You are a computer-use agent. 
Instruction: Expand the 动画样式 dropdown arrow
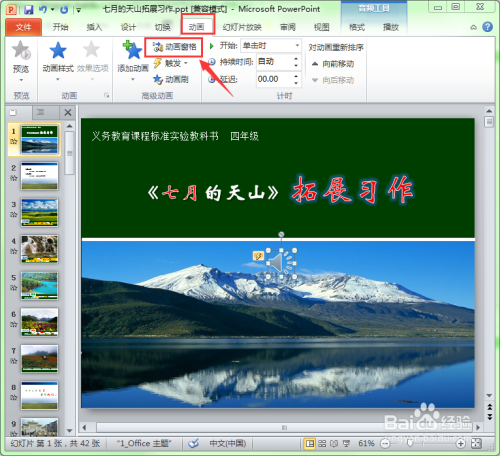pos(58,79)
